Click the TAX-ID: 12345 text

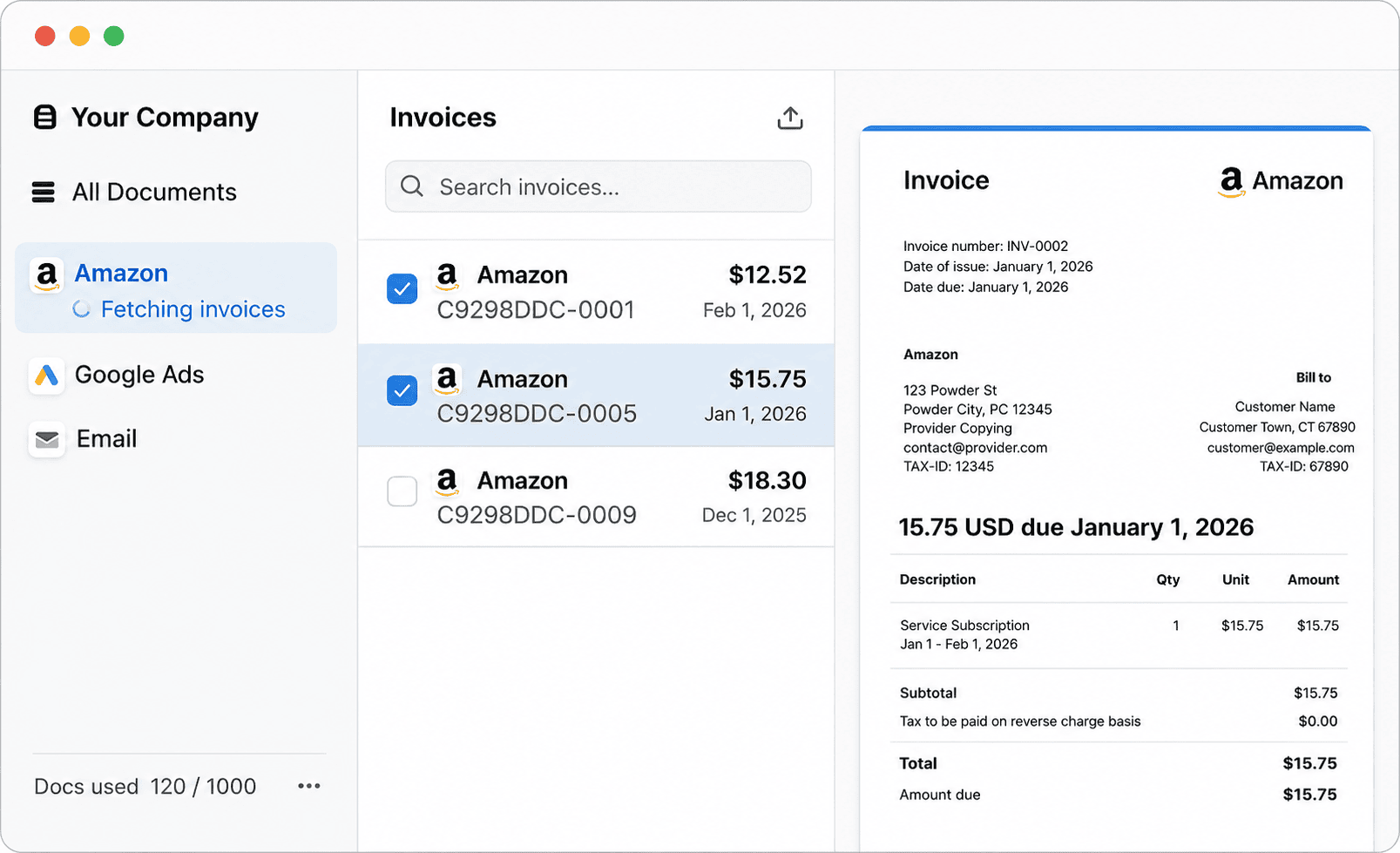pyautogui.click(x=949, y=467)
